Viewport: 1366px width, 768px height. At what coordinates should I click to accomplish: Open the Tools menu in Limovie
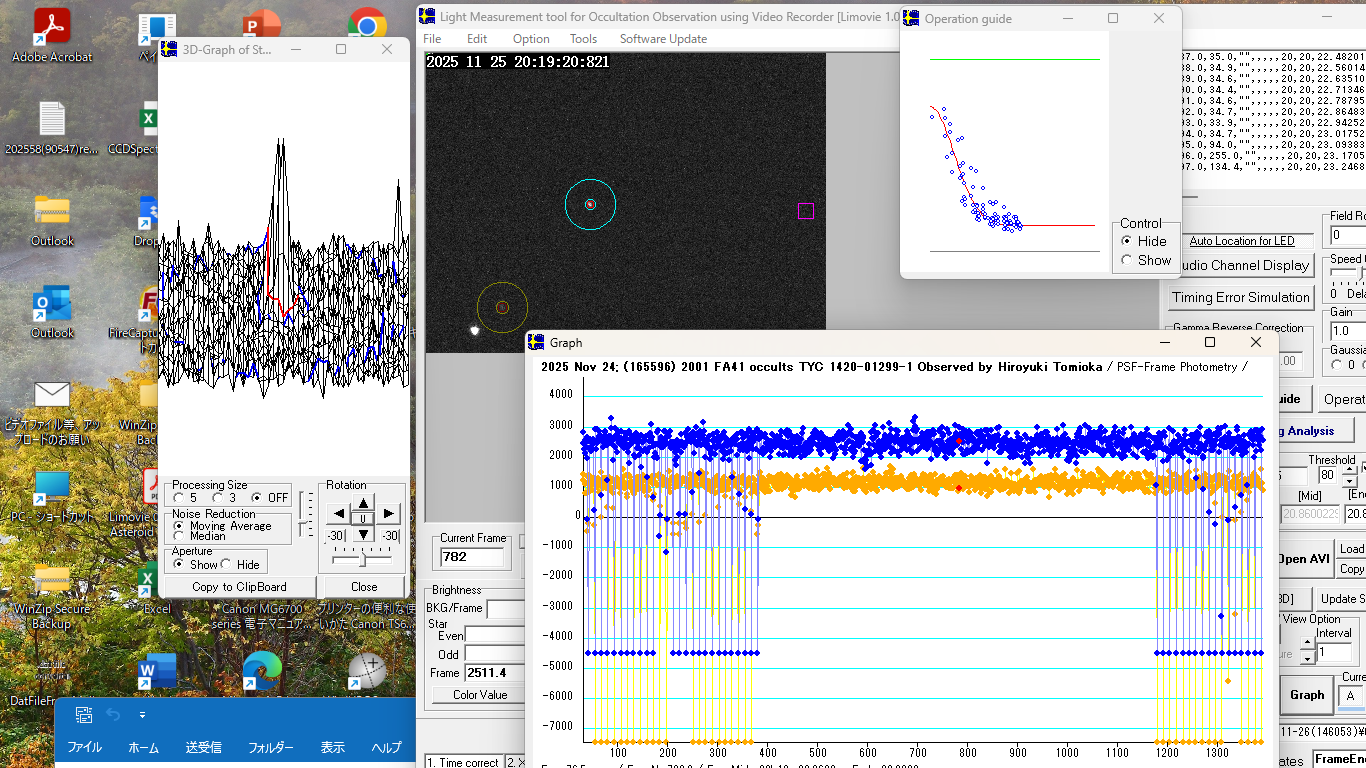[583, 39]
